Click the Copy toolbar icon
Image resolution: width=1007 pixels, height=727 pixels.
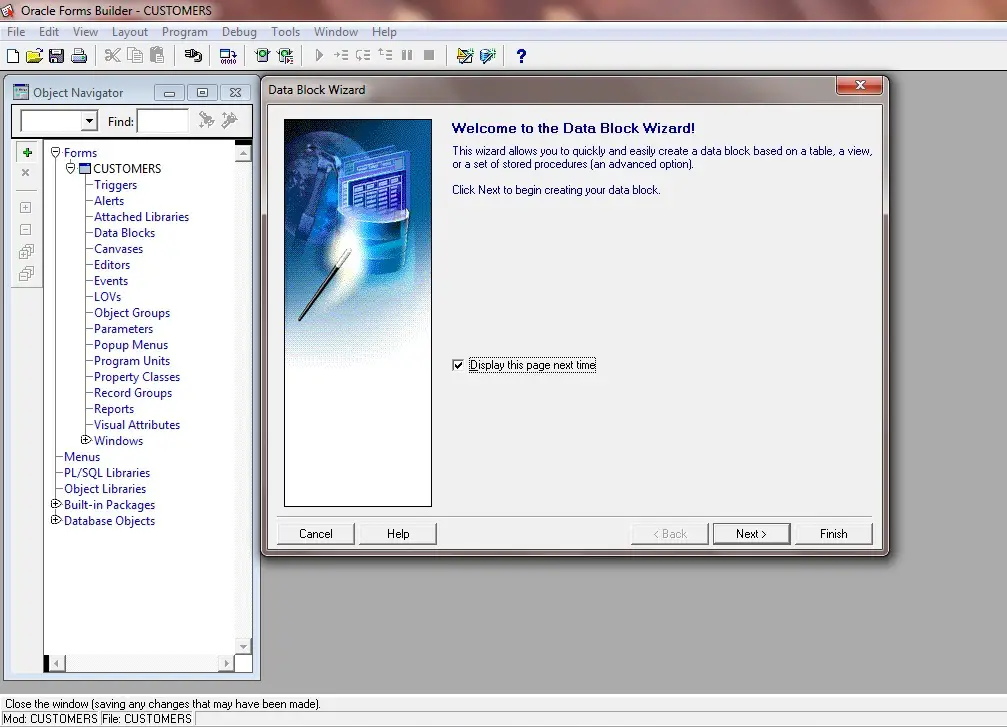pos(135,56)
